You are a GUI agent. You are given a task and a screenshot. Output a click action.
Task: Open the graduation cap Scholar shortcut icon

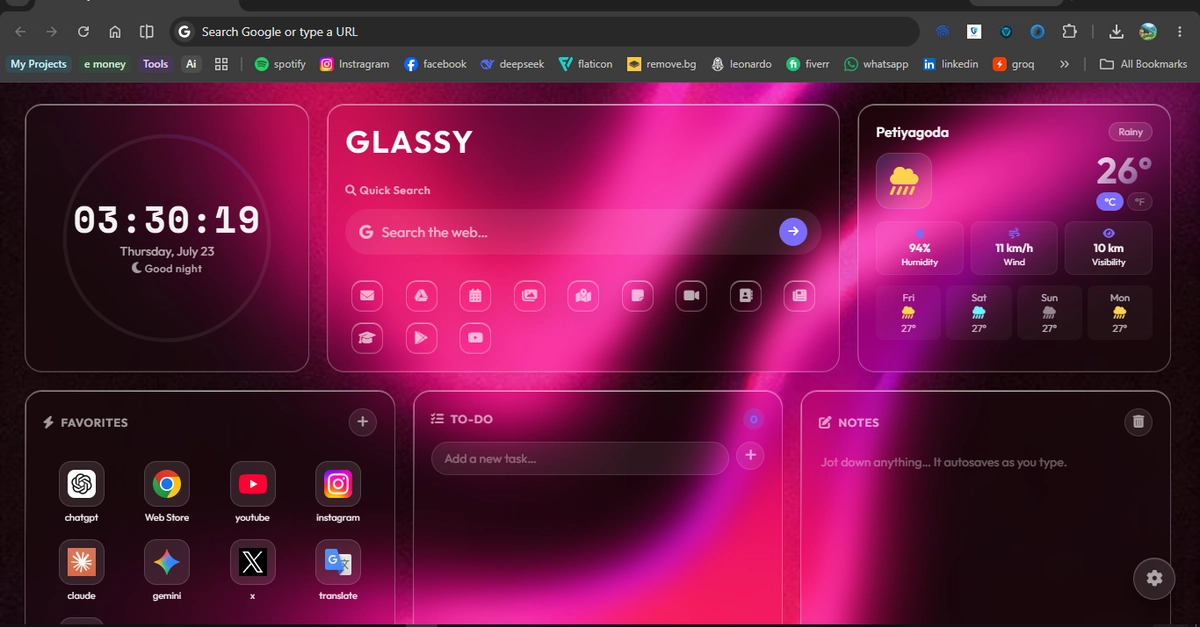pos(367,338)
